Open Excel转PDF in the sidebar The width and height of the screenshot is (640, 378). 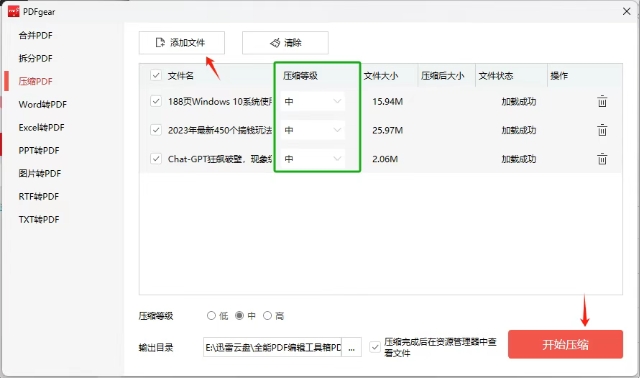pos(41,127)
